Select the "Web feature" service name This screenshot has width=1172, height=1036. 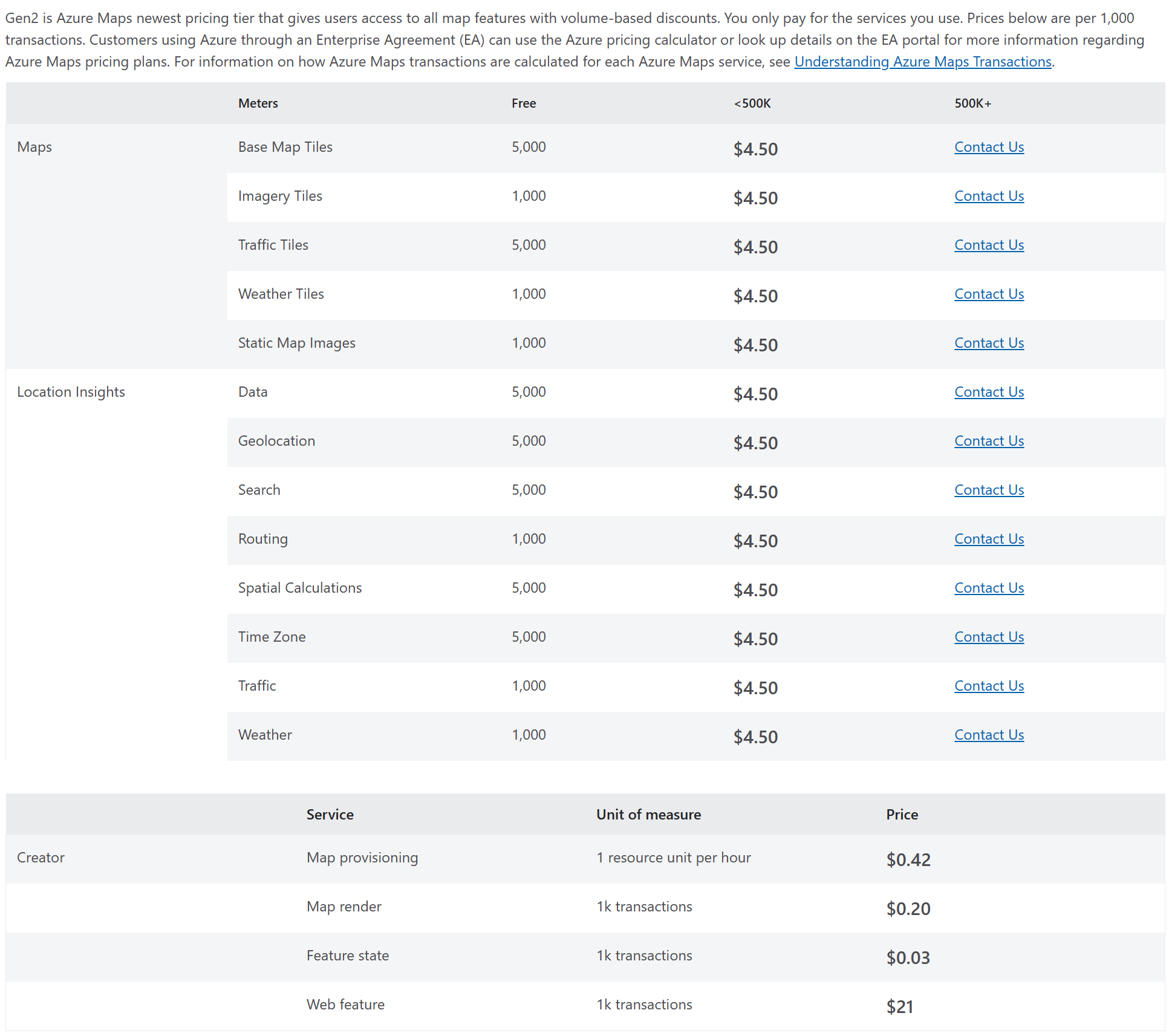click(x=345, y=1005)
